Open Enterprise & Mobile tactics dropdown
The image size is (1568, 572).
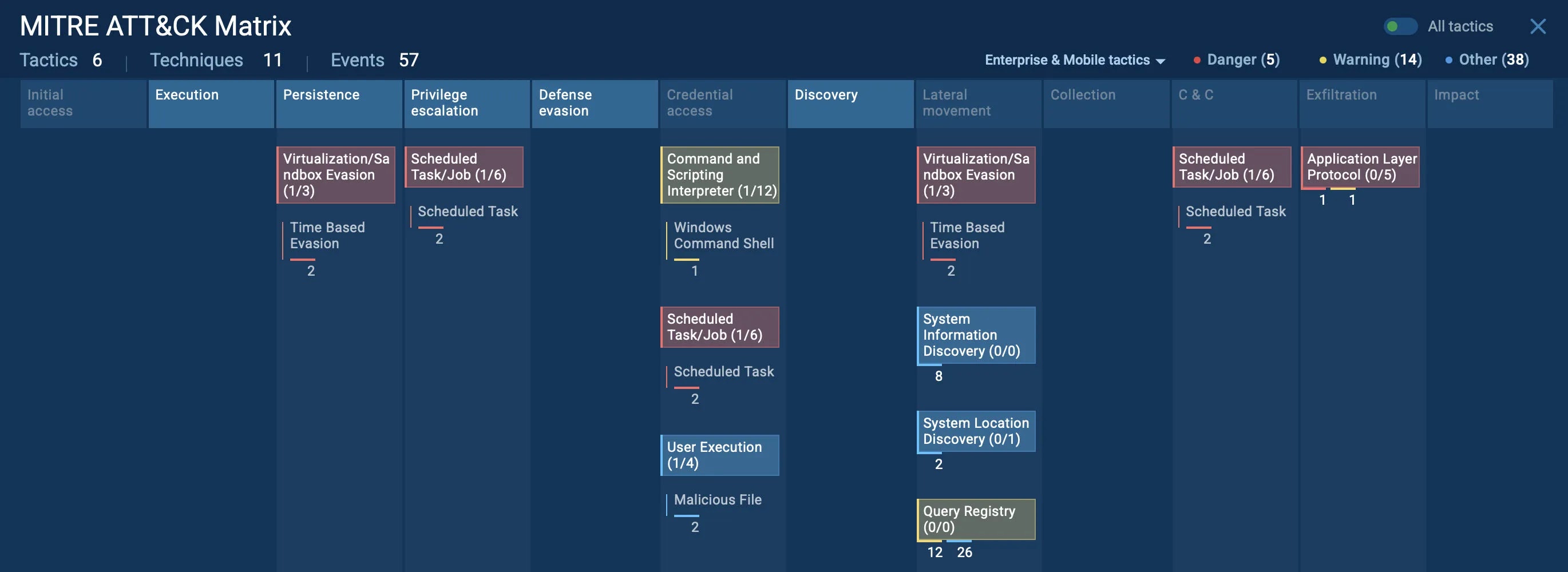pos(1074,59)
